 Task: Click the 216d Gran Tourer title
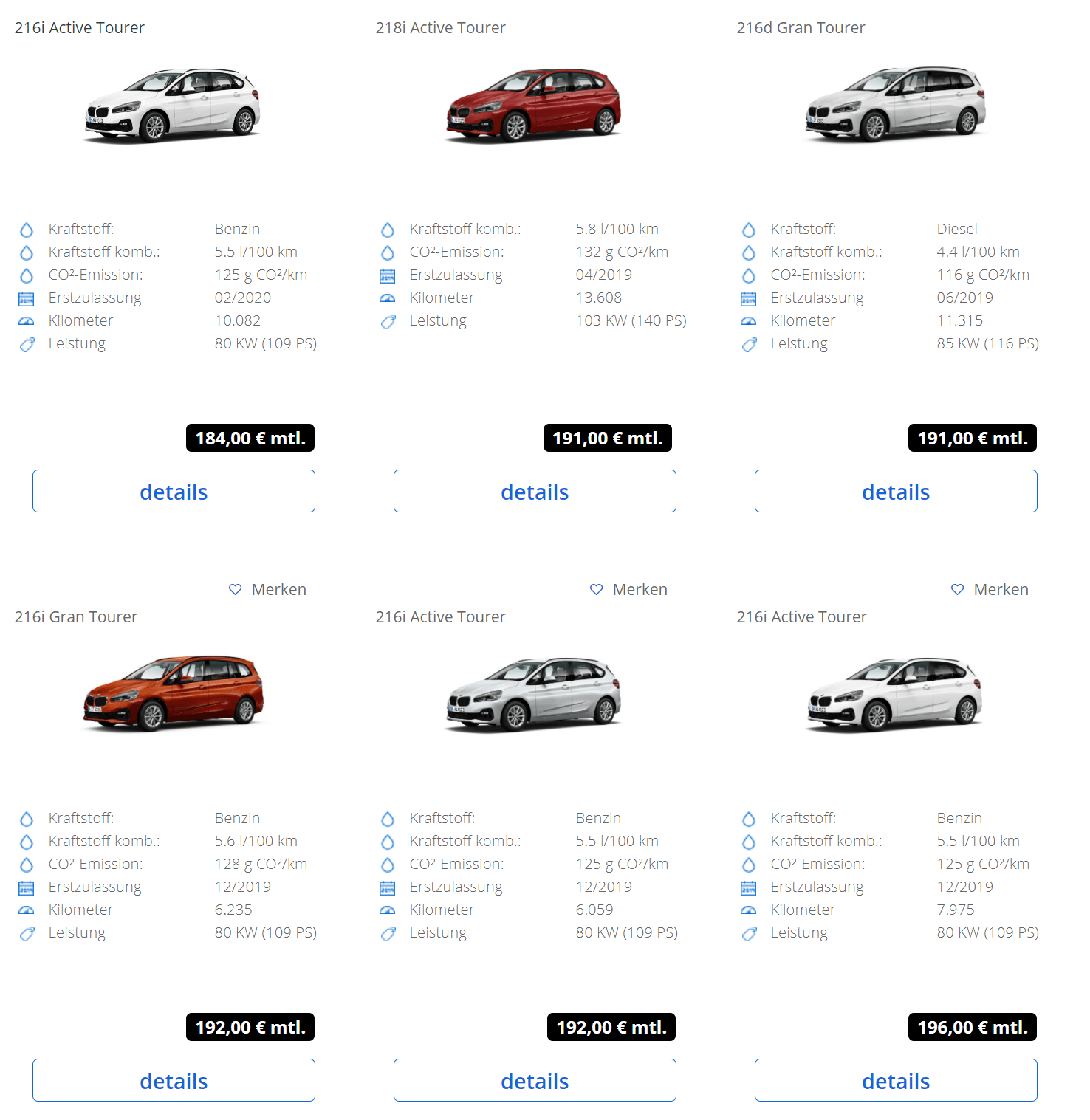pyautogui.click(x=801, y=28)
